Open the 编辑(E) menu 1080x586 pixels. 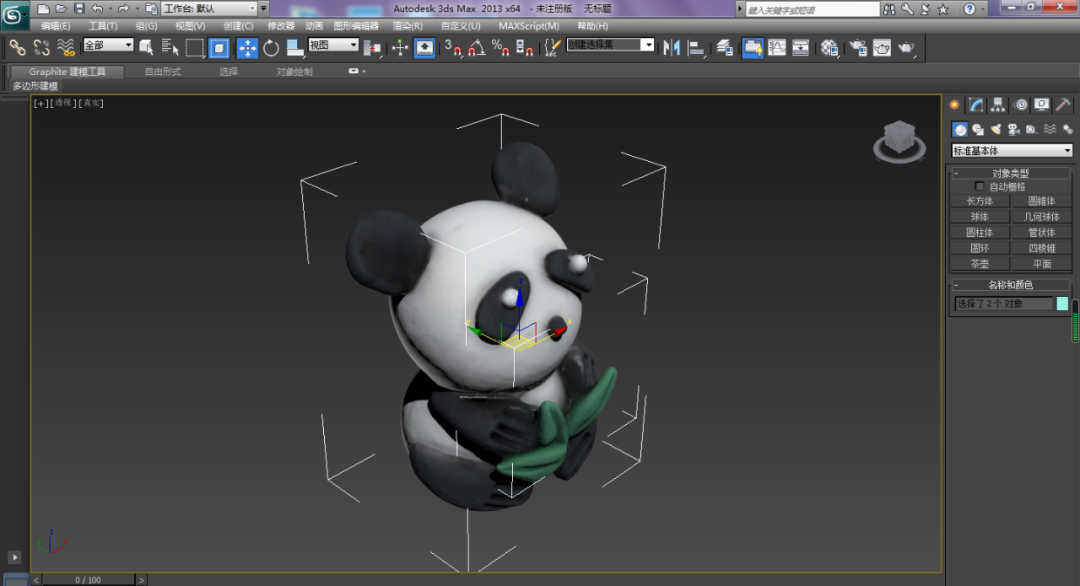click(x=56, y=26)
